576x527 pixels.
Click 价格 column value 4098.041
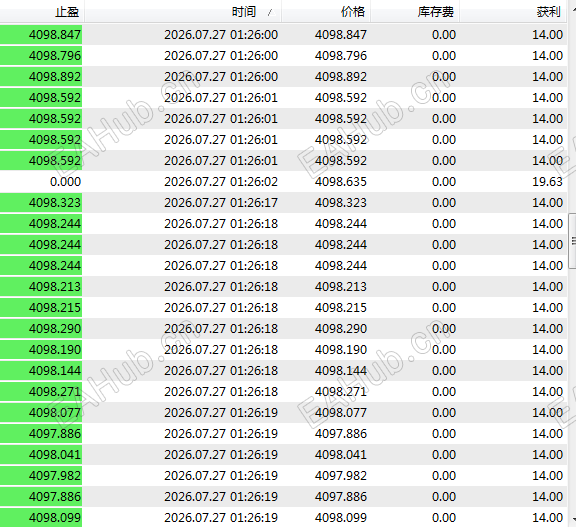pyautogui.click(x=341, y=454)
